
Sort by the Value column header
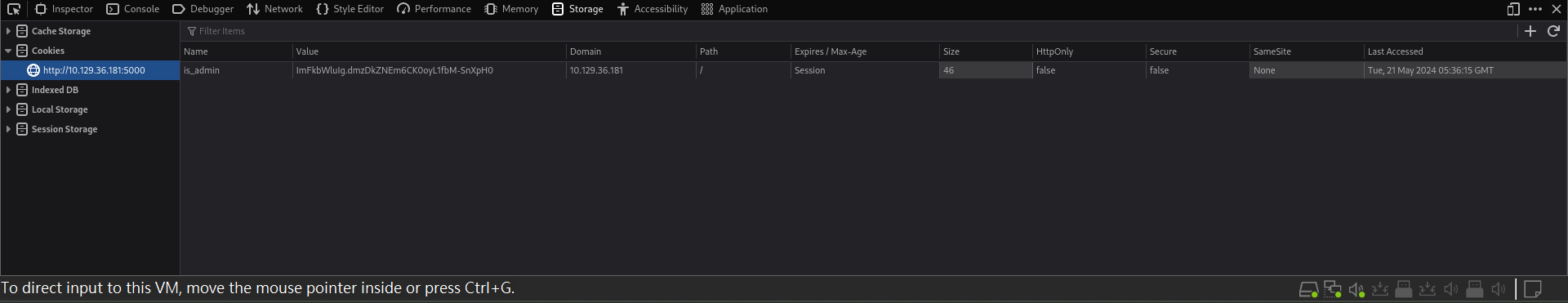429,51
